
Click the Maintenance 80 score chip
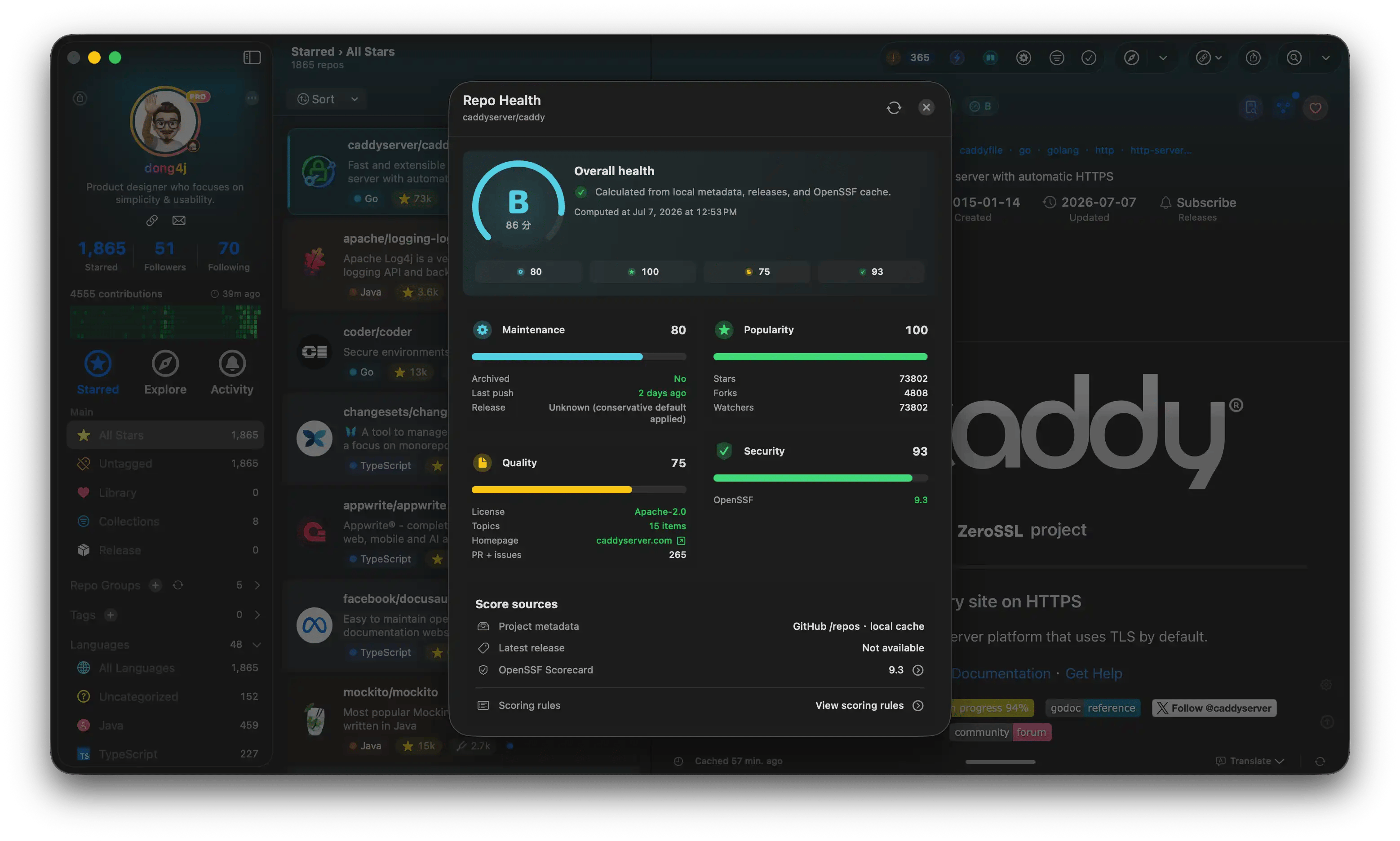tap(528, 271)
